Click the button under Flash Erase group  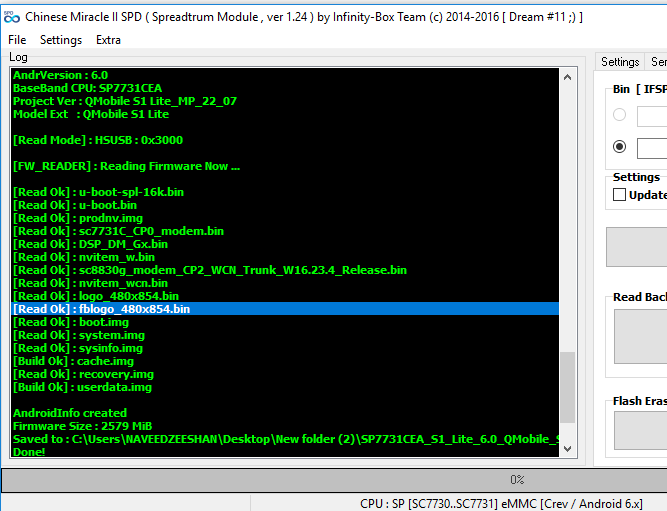pyautogui.click(x=640, y=431)
